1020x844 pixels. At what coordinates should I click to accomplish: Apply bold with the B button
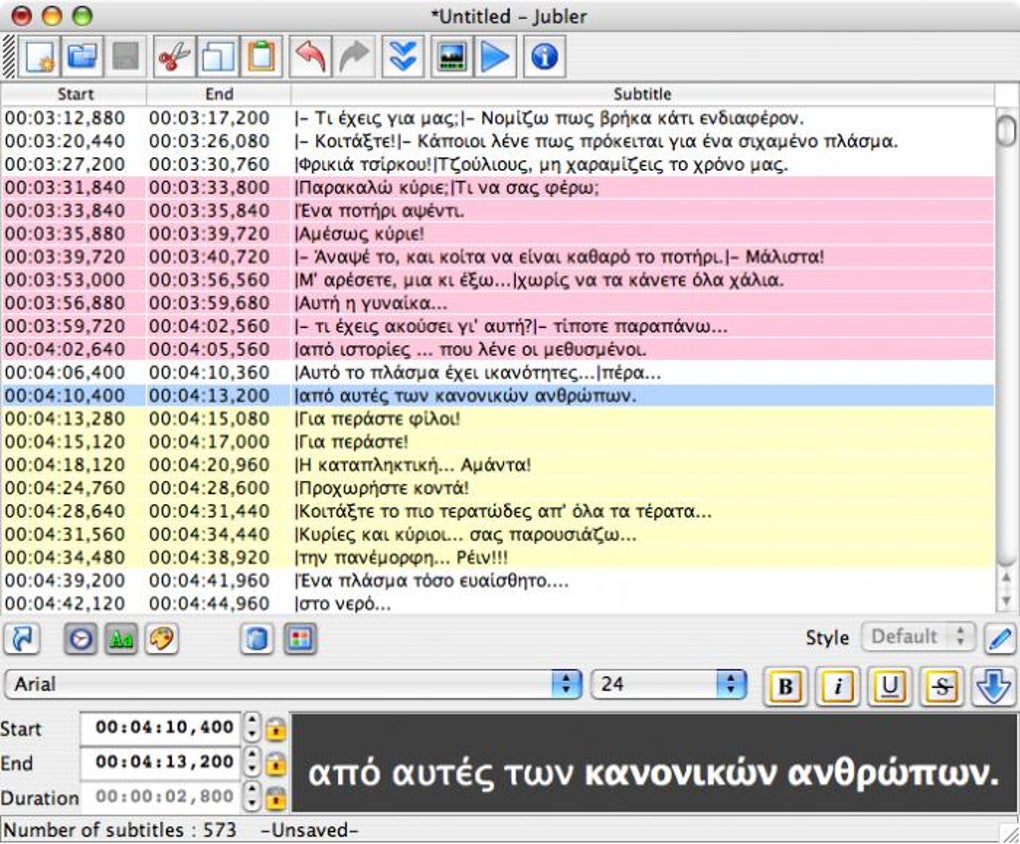(785, 686)
